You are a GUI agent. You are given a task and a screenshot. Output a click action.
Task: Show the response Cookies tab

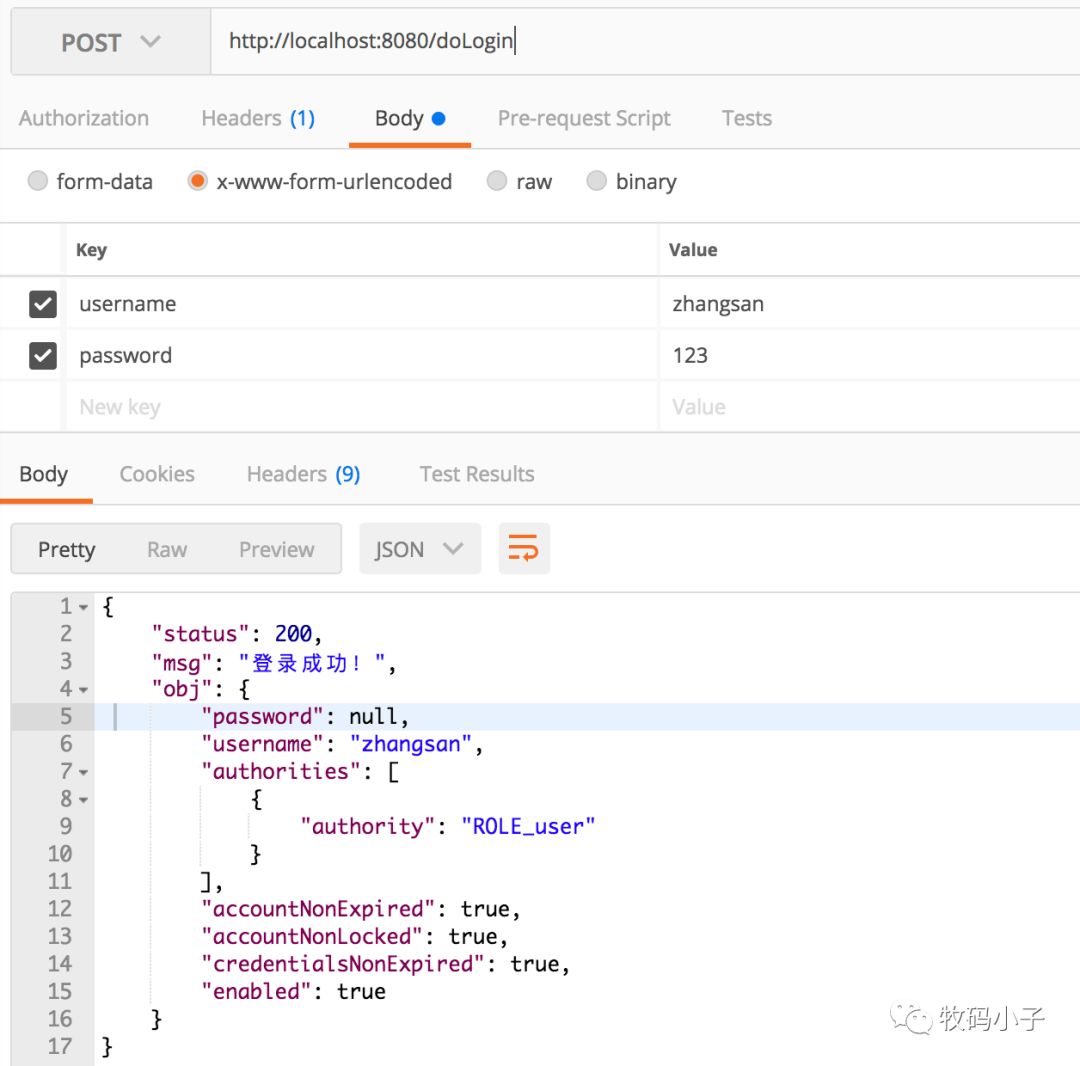(x=157, y=474)
